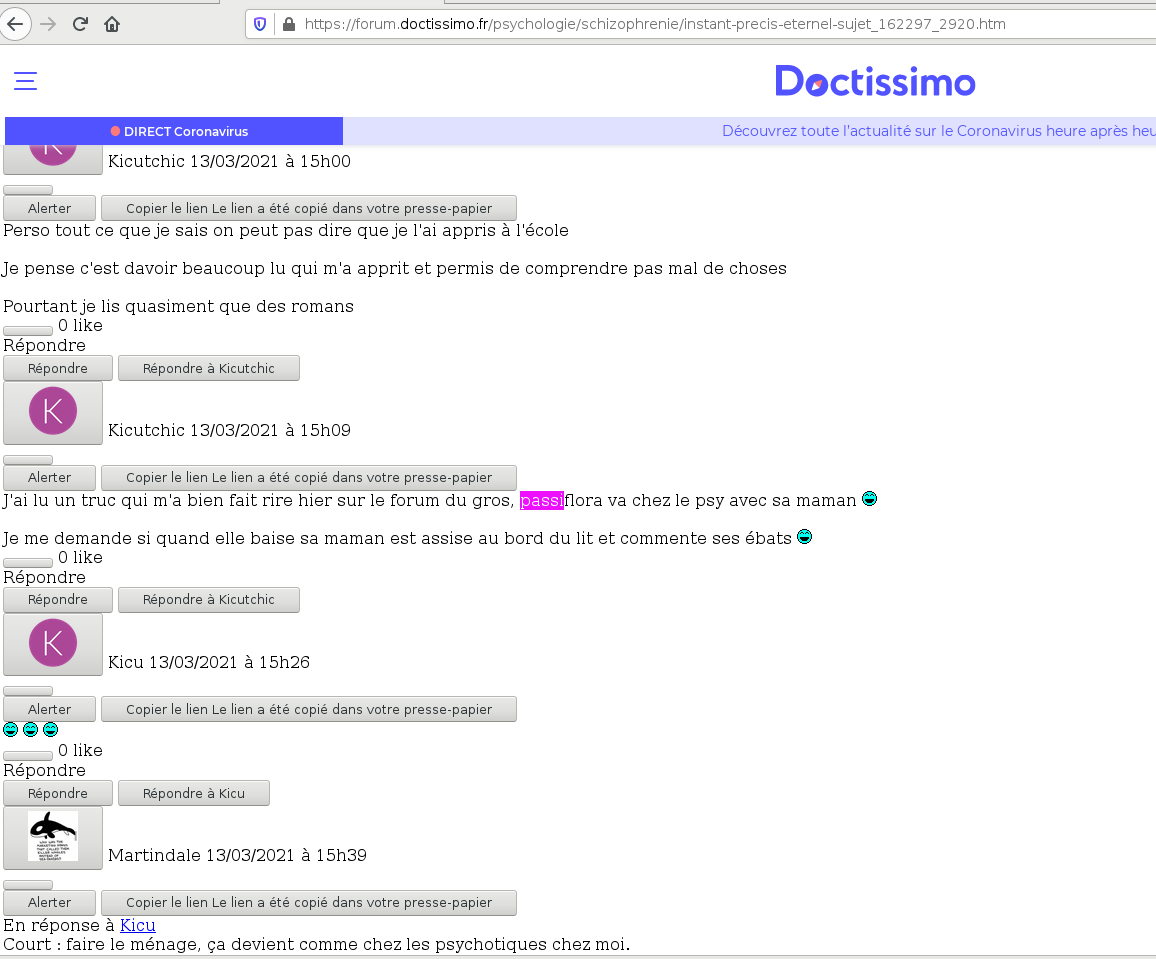Image resolution: width=1156 pixels, height=959 pixels.
Task: Go to browser home page via home icon
Action: tap(112, 23)
